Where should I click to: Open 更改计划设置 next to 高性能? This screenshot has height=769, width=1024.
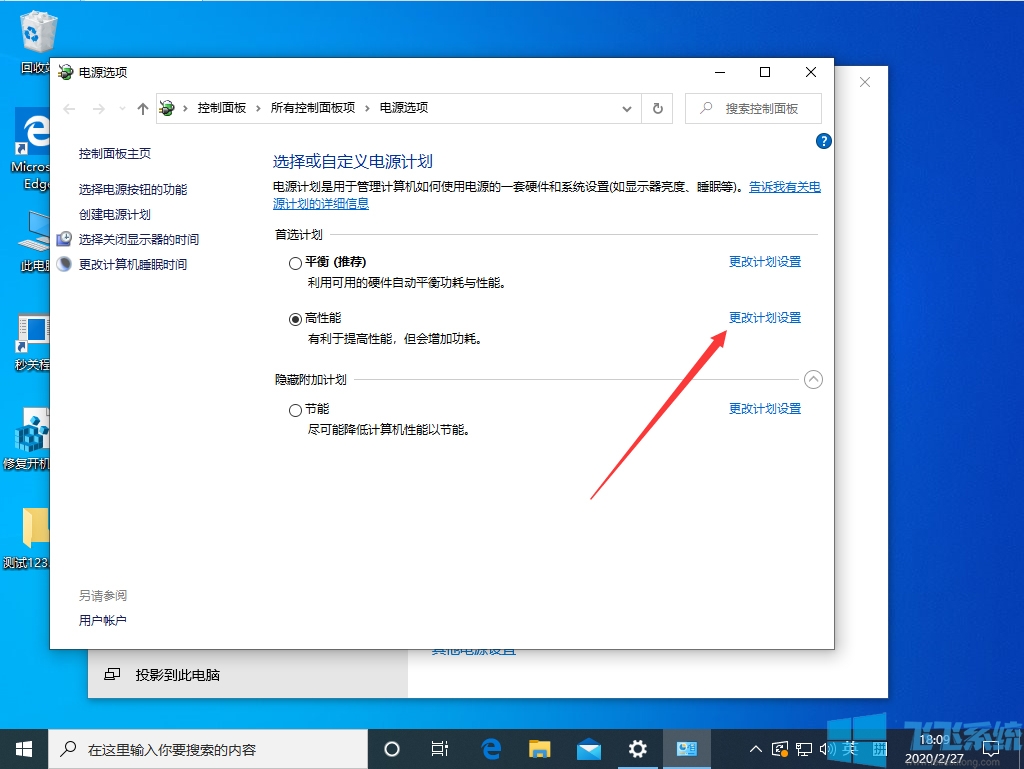pyautogui.click(x=764, y=317)
